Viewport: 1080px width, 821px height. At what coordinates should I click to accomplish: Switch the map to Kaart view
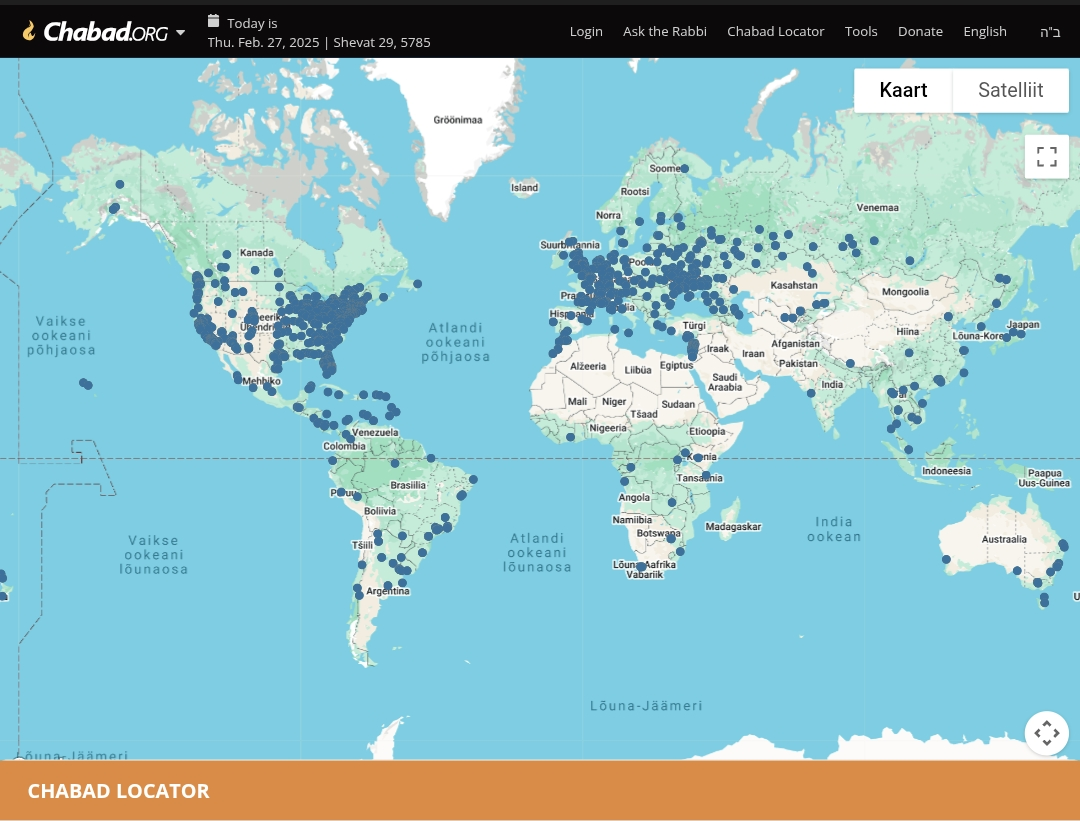pos(903,90)
